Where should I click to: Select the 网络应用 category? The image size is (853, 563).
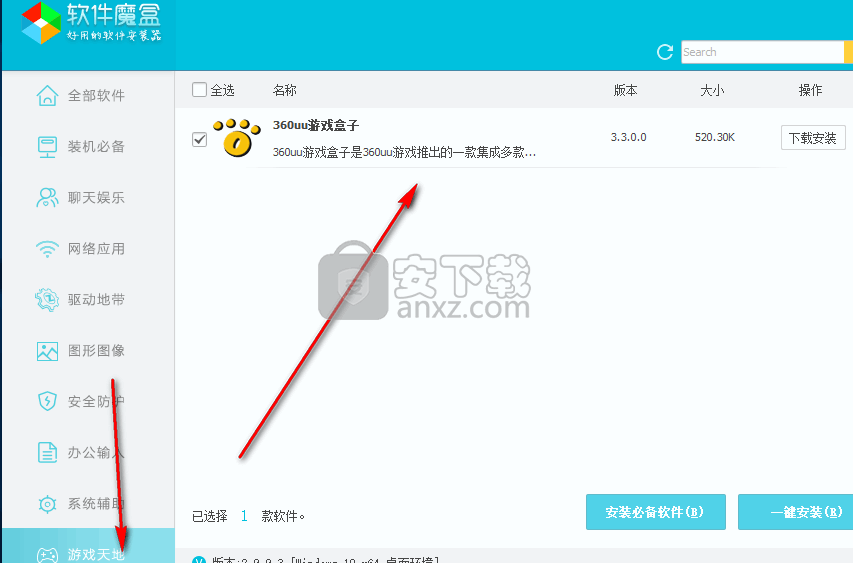[x=88, y=249]
